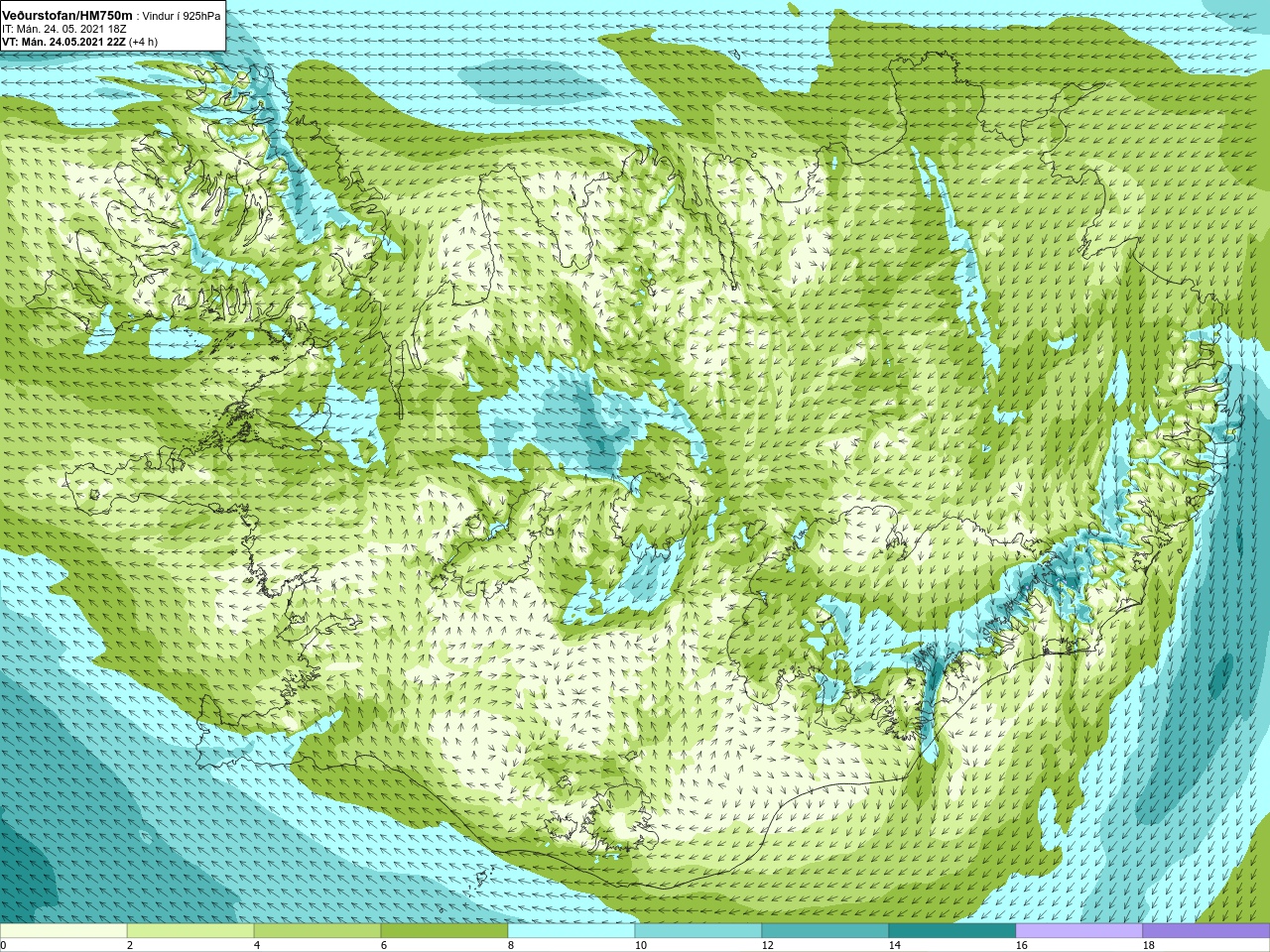Image resolution: width=1270 pixels, height=952 pixels.
Task: Pick the dark teal 14–16 legend swatch
Action: [952, 931]
